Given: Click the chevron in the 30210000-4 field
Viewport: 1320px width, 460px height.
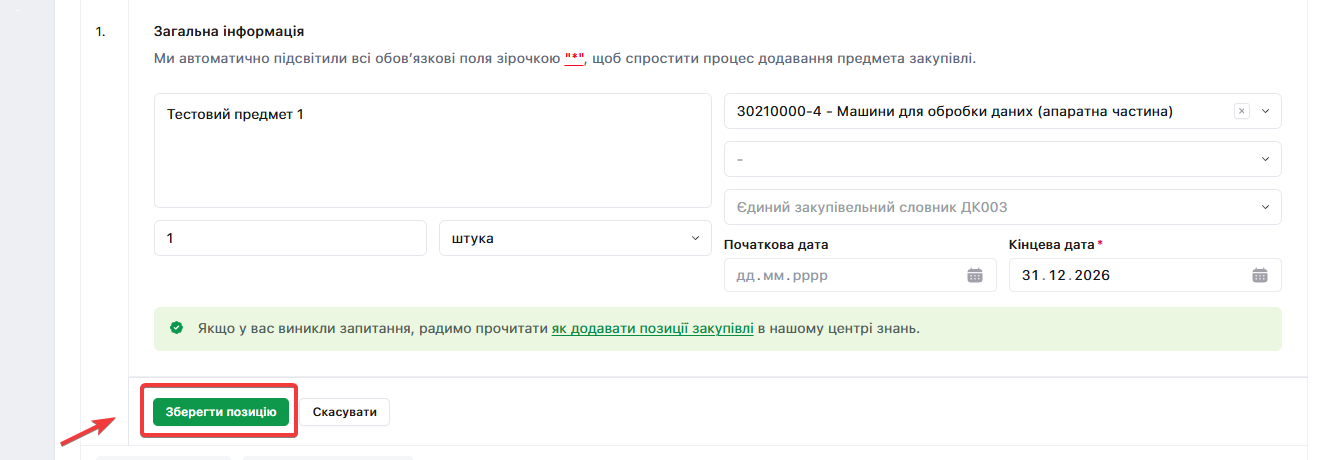Looking at the screenshot, I should tap(1265, 112).
